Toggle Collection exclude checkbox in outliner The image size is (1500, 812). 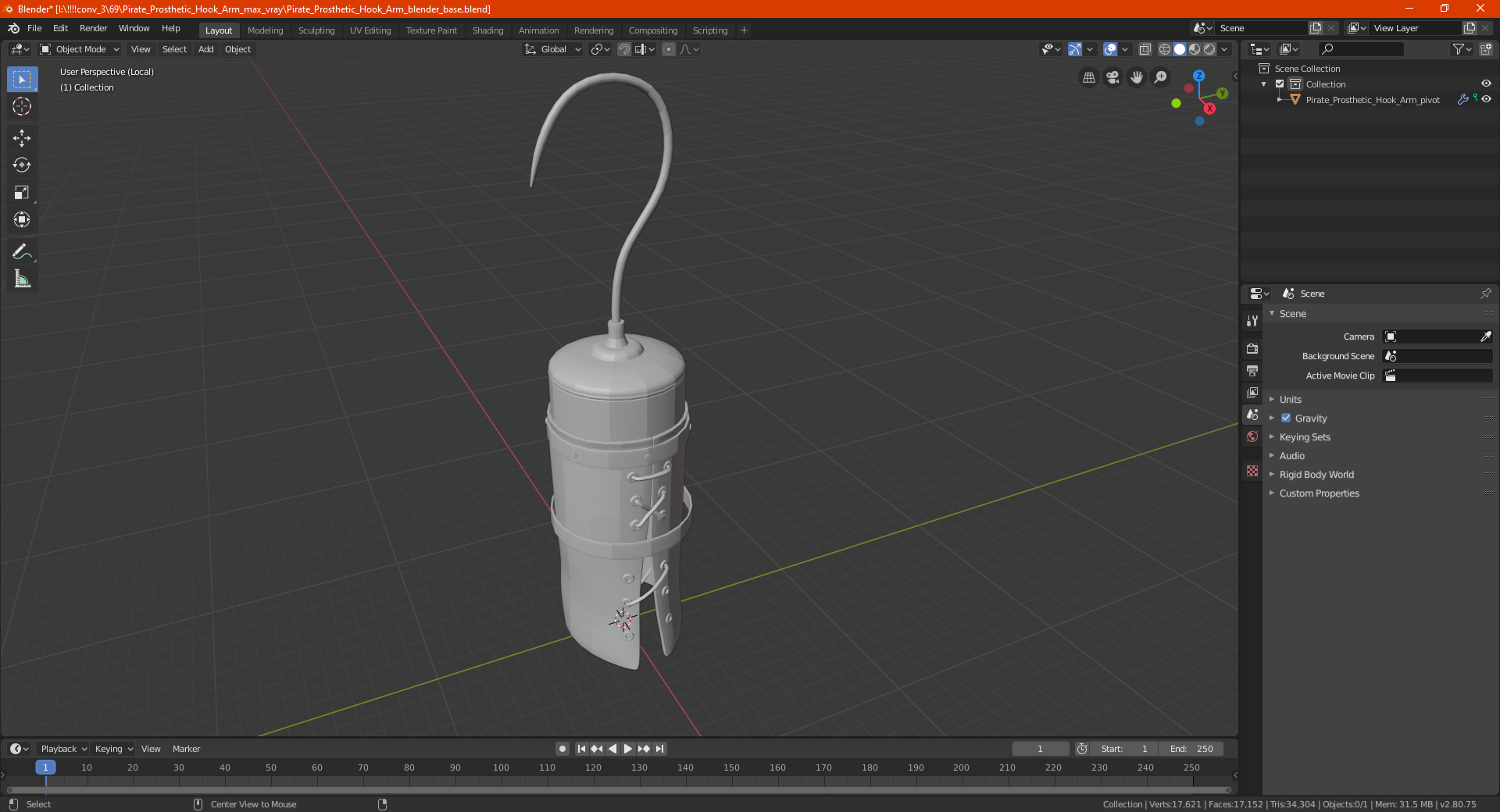(1280, 84)
